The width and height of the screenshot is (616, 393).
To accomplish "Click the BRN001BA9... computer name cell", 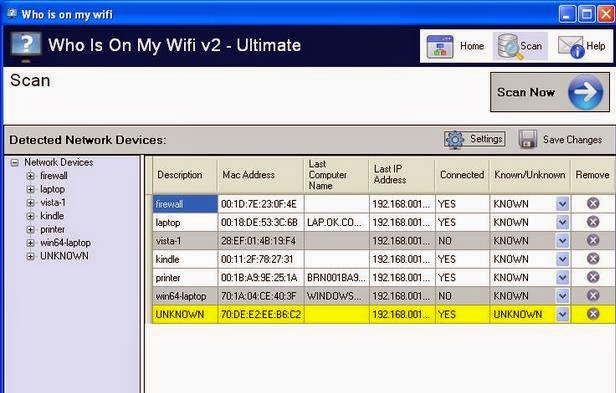I will click(x=337, y=277).
